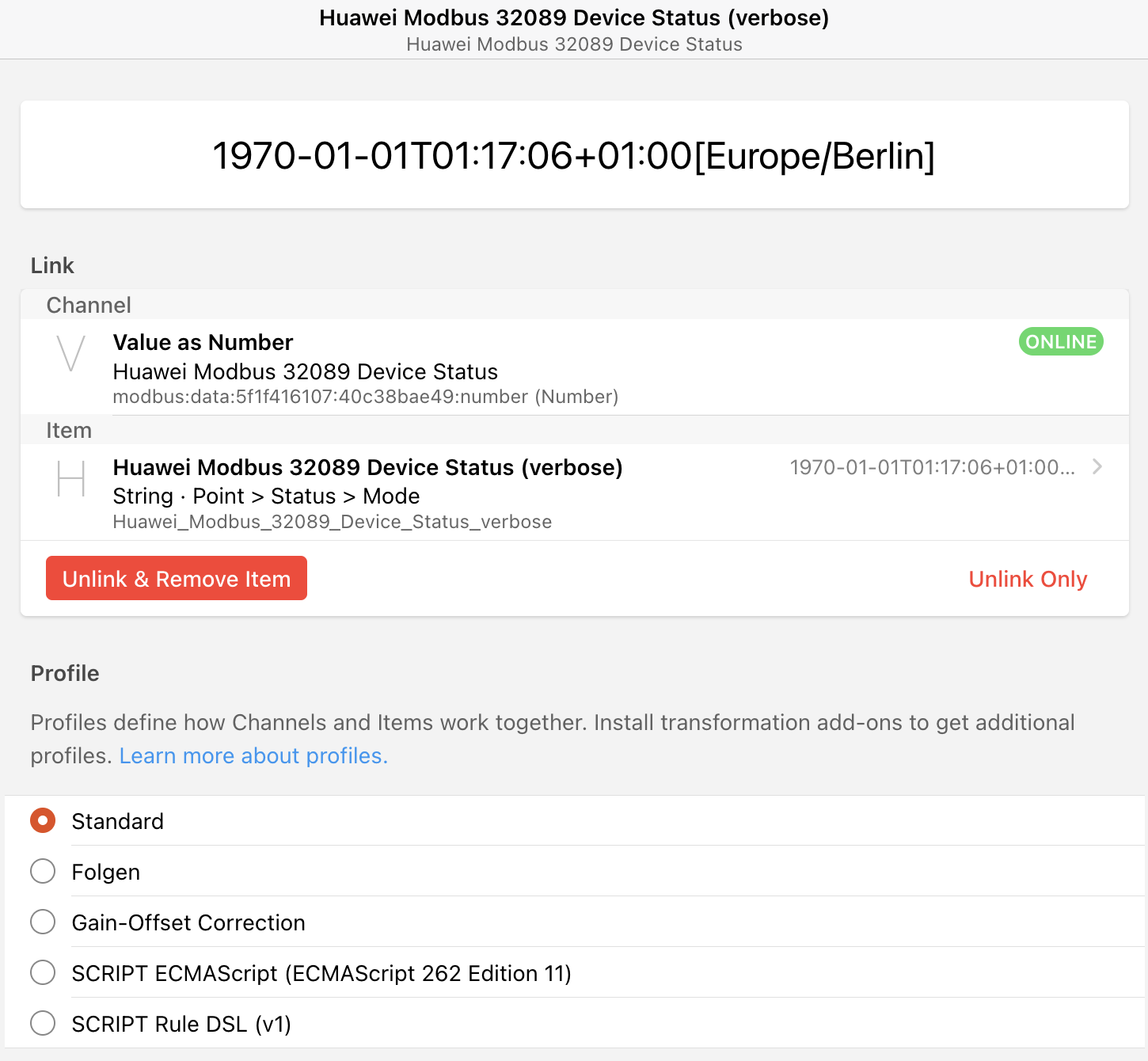Click the channel UID modbus:data:5f1f416107 text
Viewport: 1148px width, 1061px height.
click(x=365, y=397)
